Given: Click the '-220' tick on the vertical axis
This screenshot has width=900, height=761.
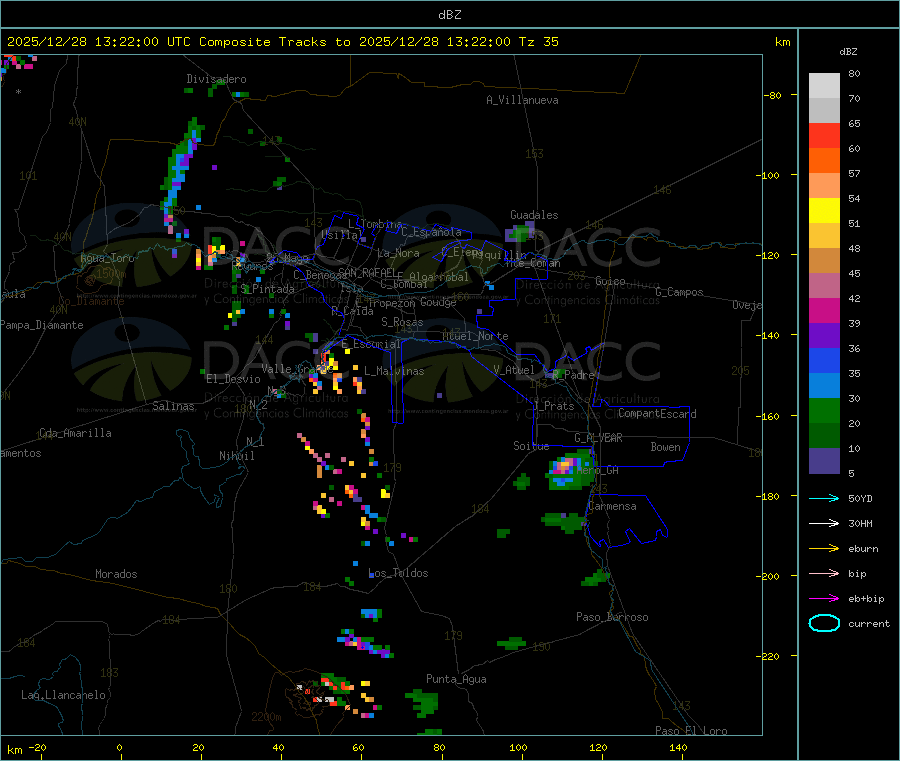Looking at the screenshot, I should coord(768,656).
